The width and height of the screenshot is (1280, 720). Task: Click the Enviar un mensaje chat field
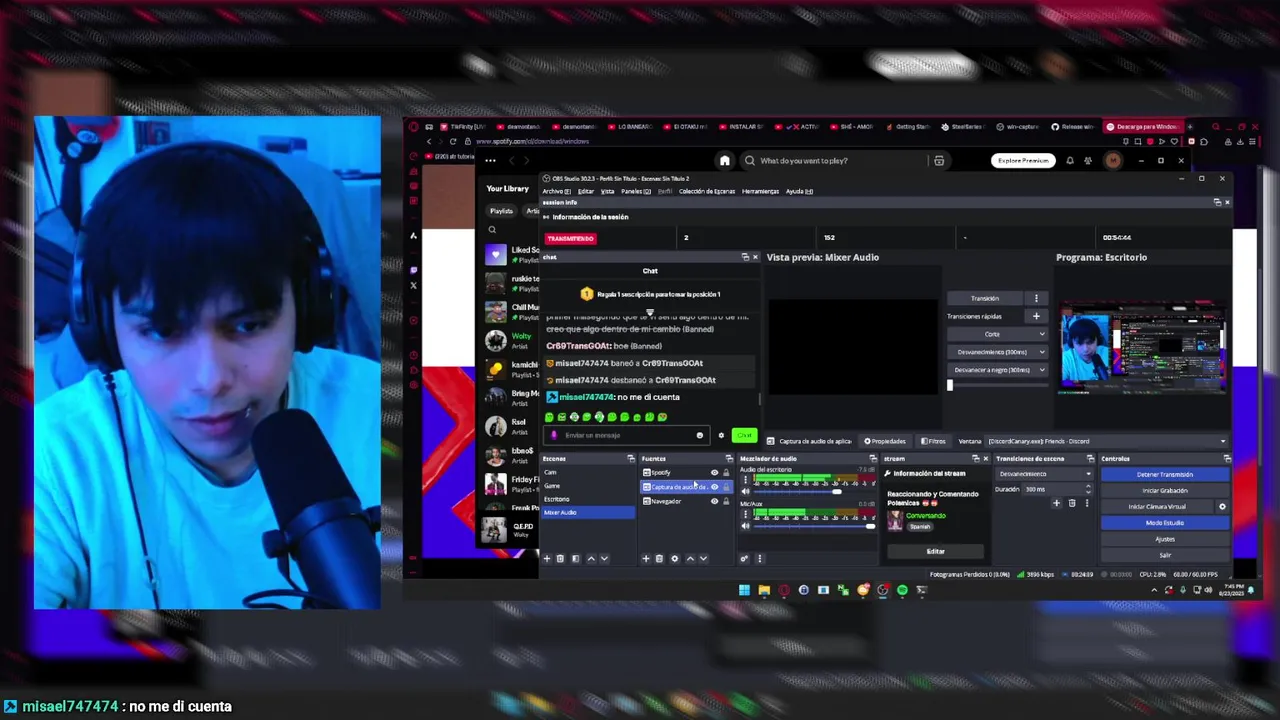coord(625,436)
